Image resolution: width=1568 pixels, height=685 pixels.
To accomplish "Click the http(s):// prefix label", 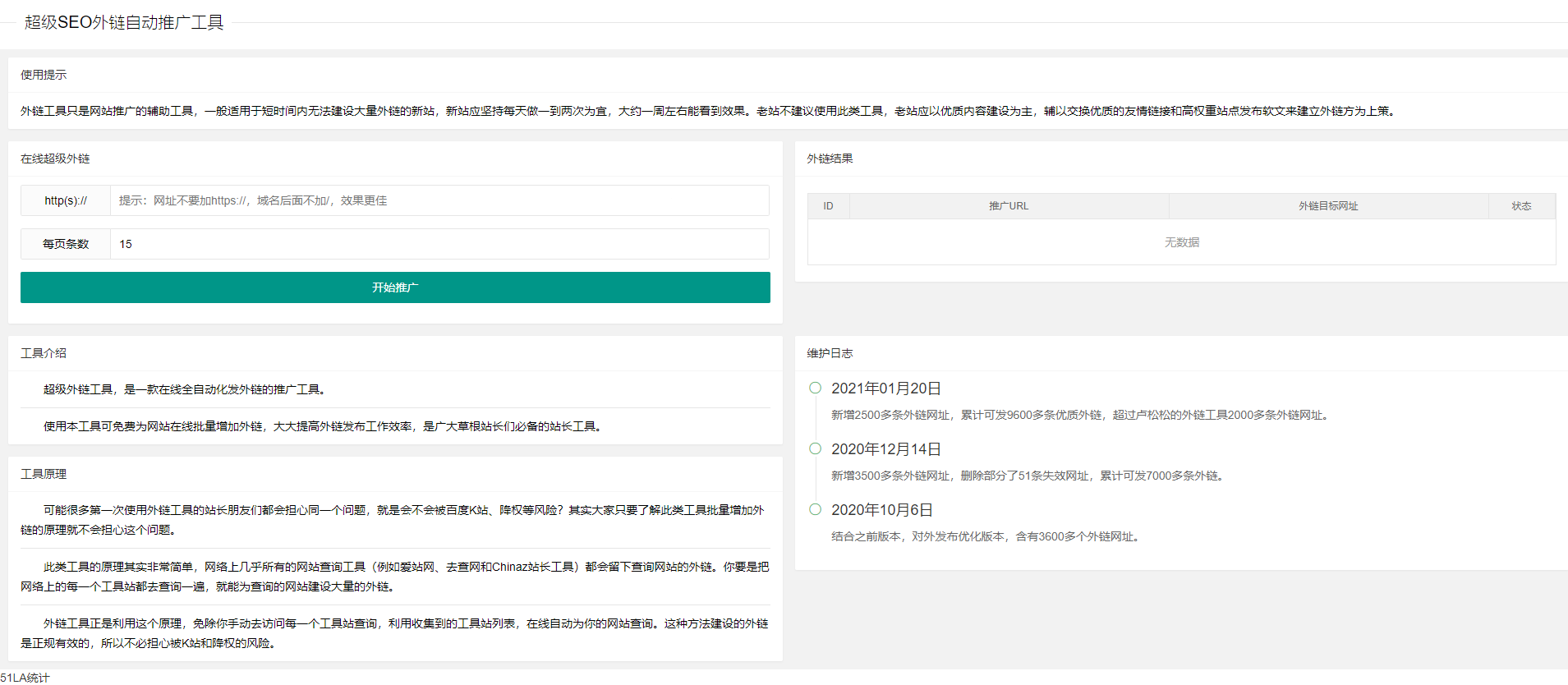I will (66, 200).
